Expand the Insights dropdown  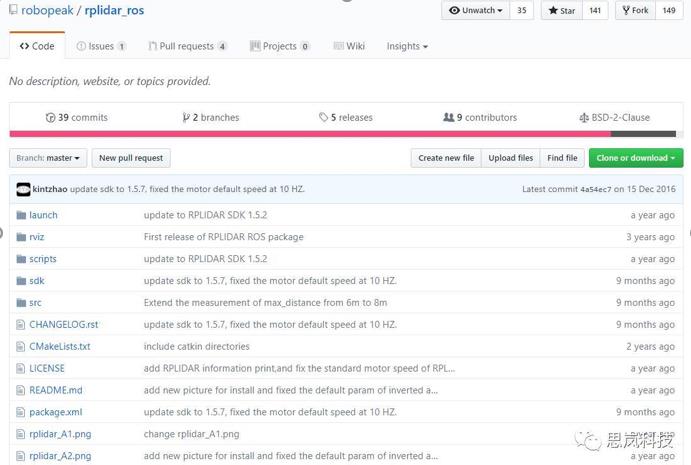click(x=407, y=46)
